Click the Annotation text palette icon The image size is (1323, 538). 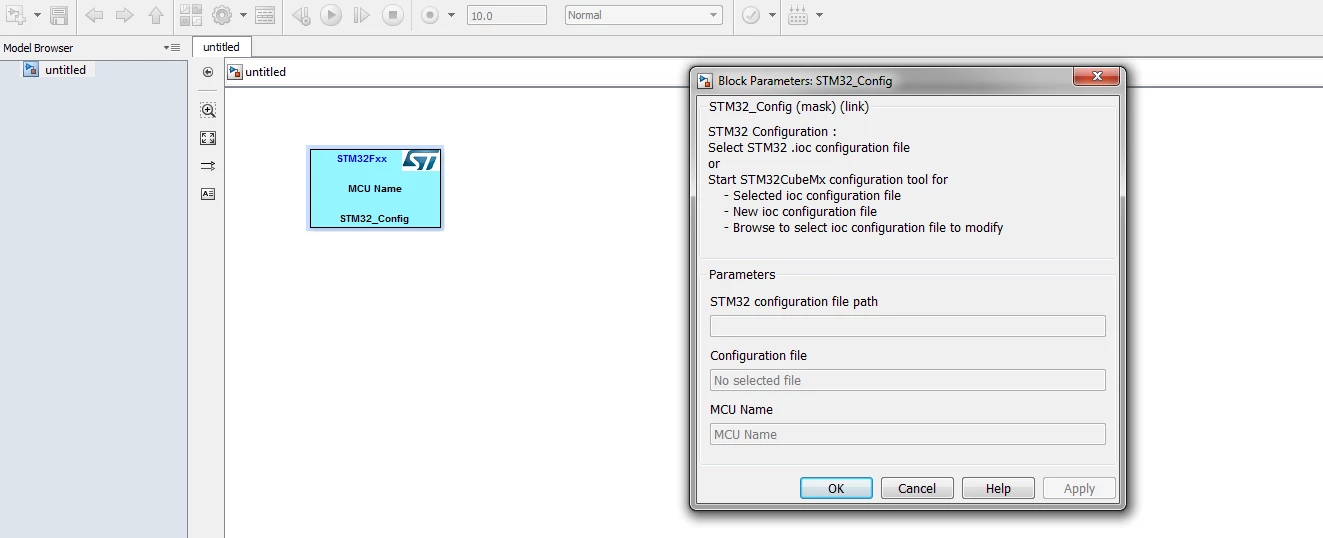[x=208, y=194]
